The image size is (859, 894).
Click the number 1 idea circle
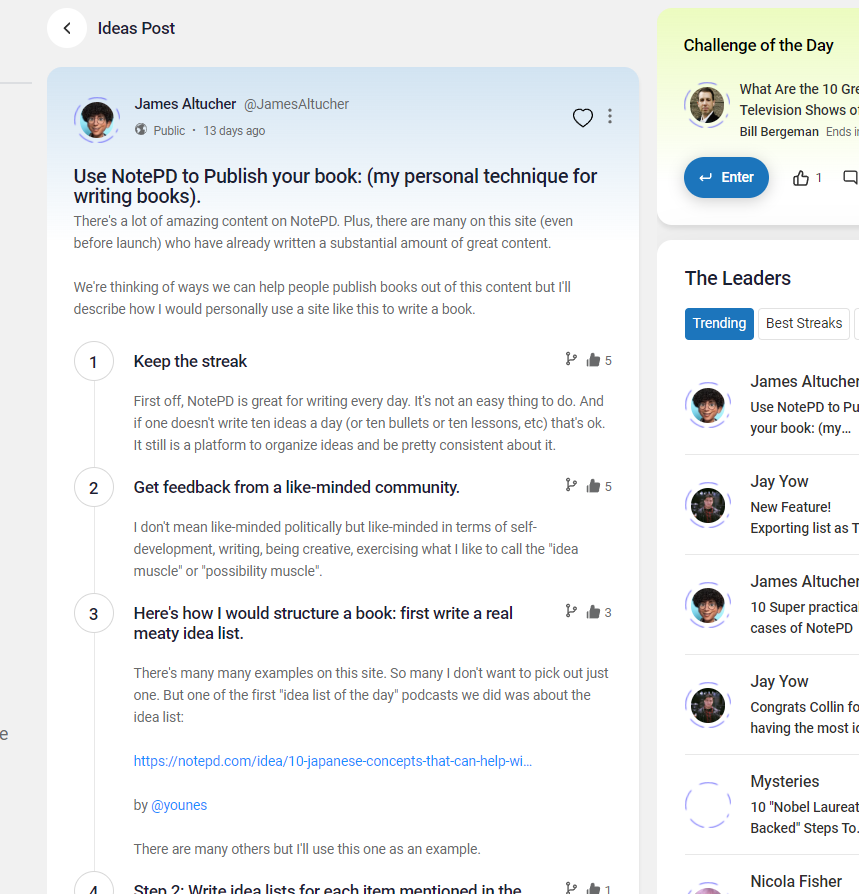[x=93, y=361]
